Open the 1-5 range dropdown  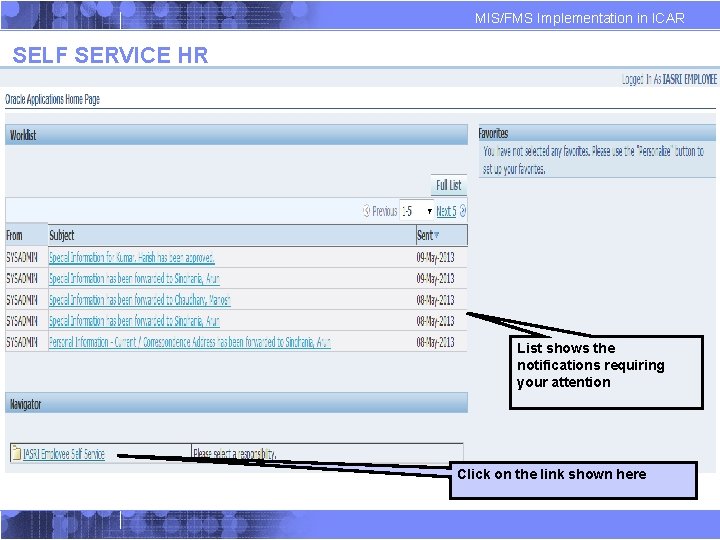[416, 211]
